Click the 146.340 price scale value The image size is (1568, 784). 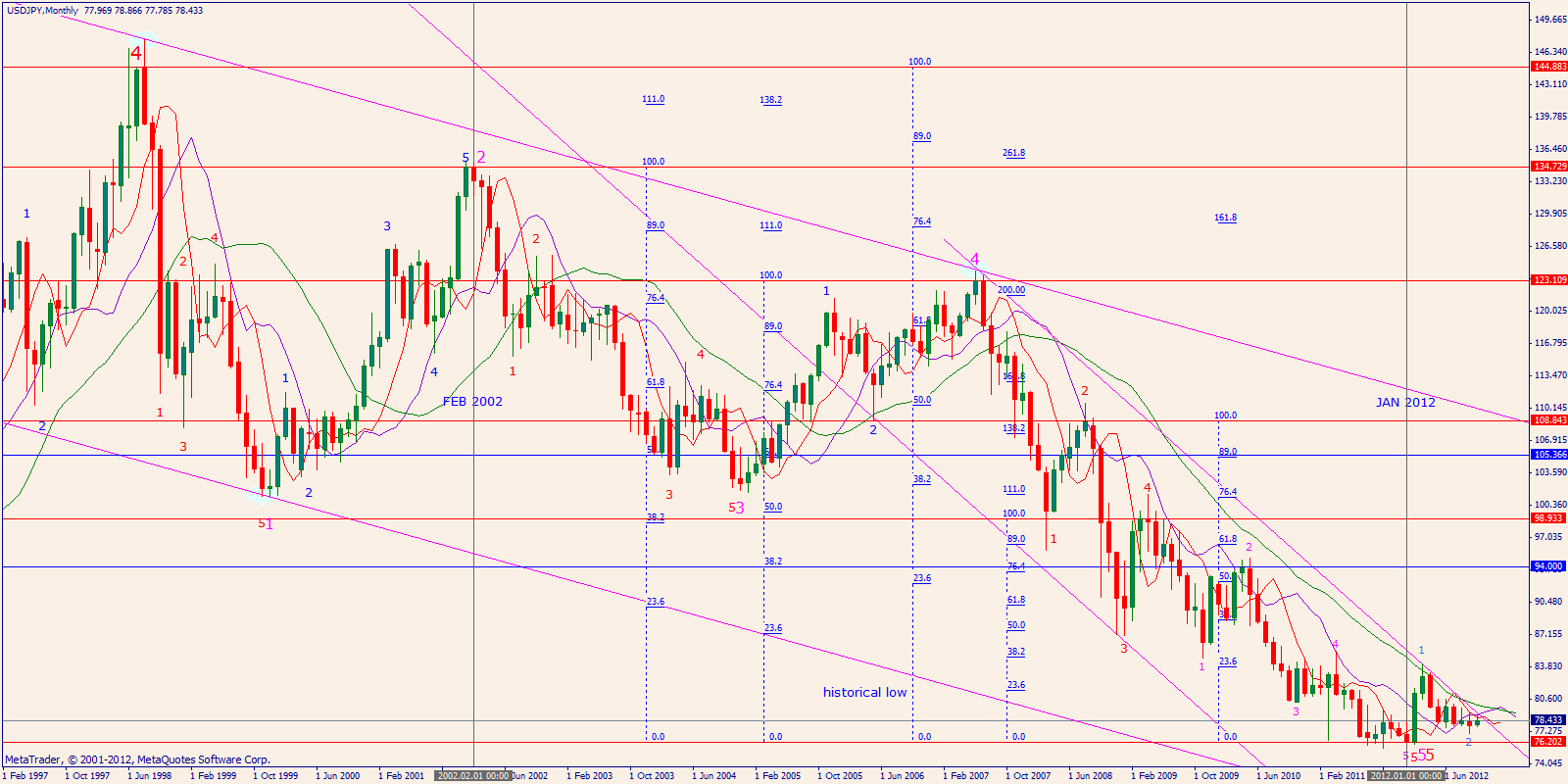(1550, 52)
